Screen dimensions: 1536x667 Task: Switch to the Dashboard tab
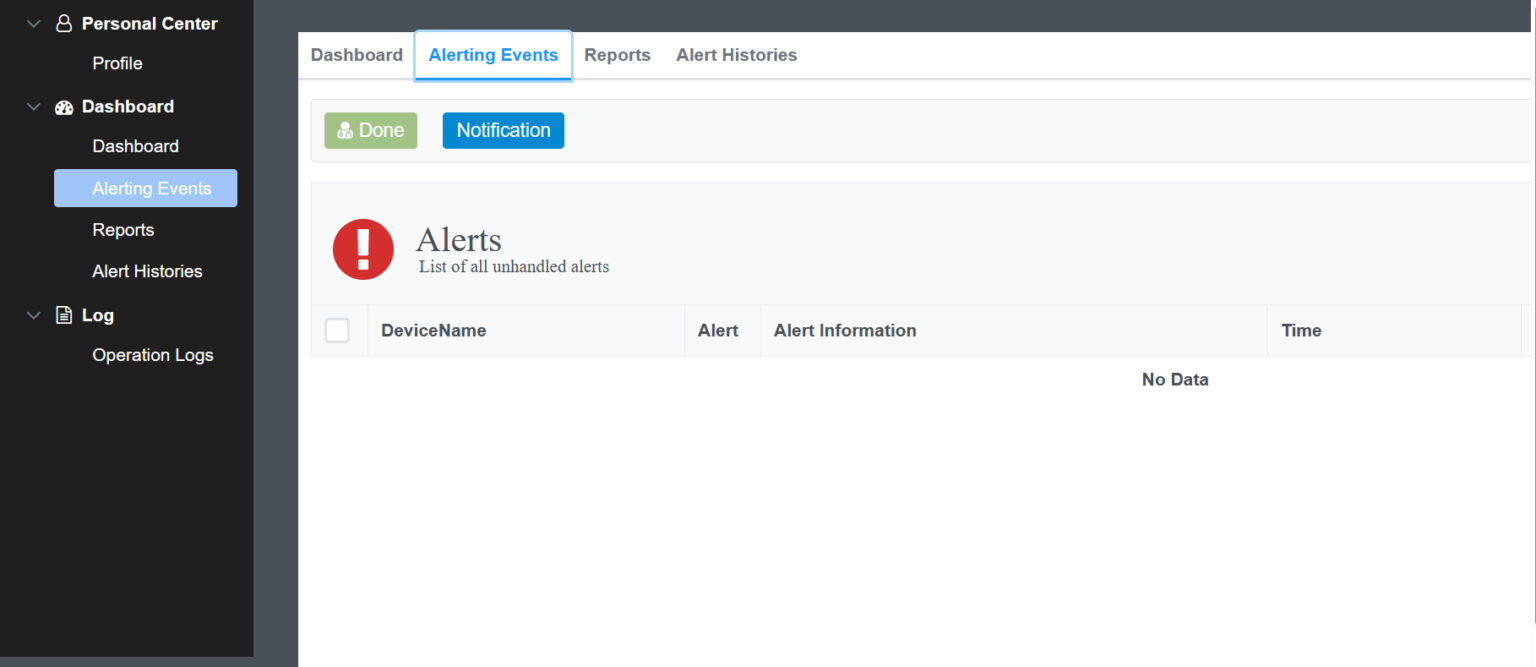[x=357, y=55]
